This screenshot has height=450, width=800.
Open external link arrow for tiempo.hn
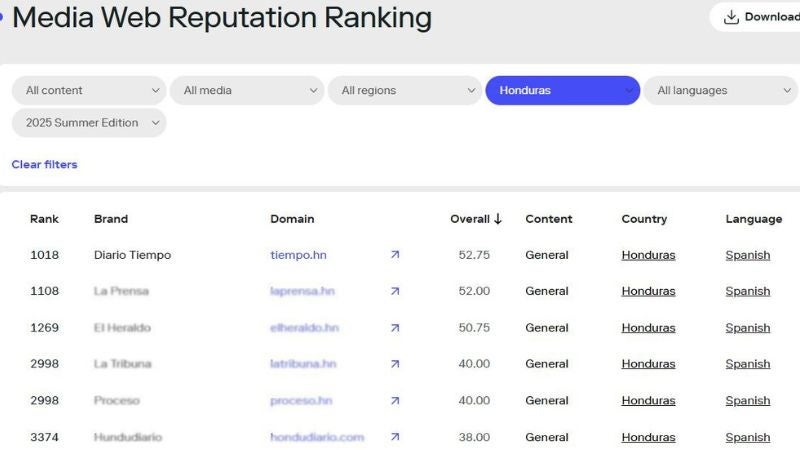[x=395, y=255]
